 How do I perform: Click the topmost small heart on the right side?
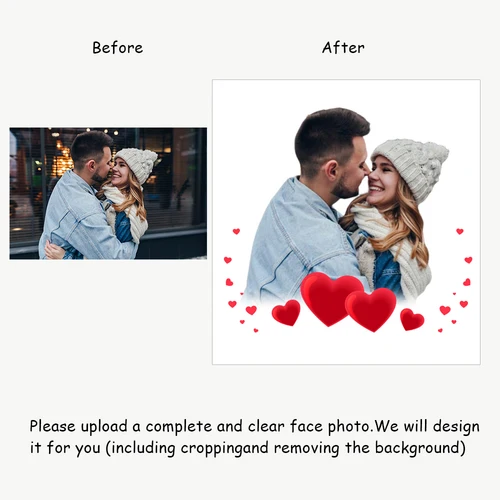[460, 231]
